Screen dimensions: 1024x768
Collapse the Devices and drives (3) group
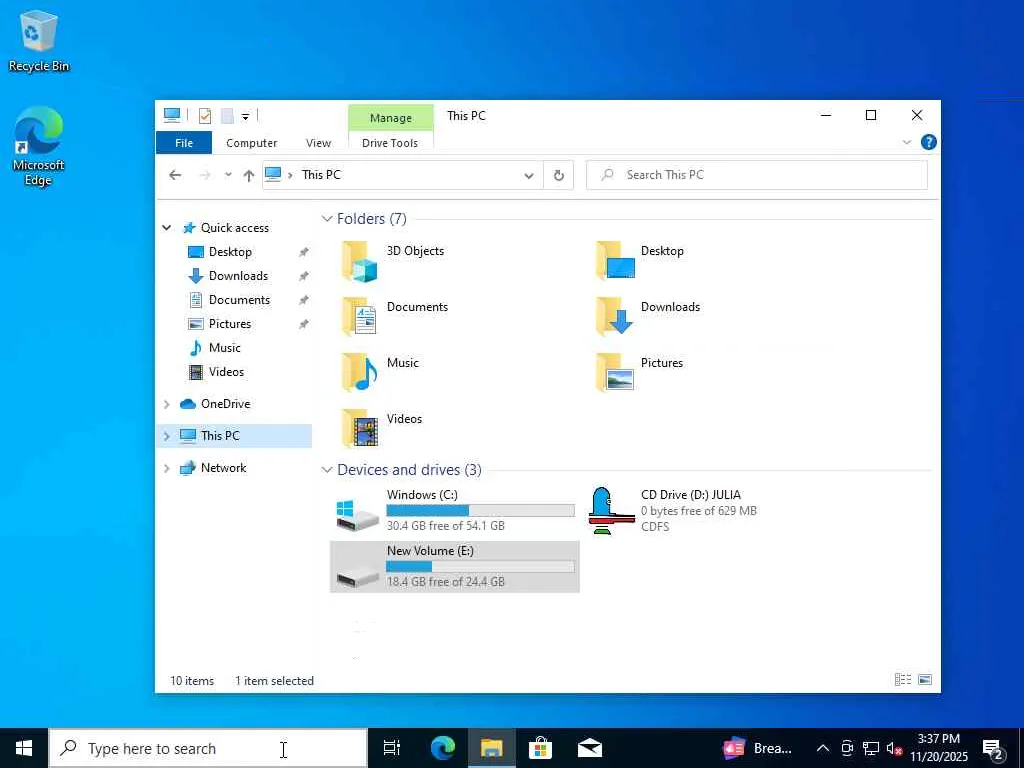click(327, 470)
